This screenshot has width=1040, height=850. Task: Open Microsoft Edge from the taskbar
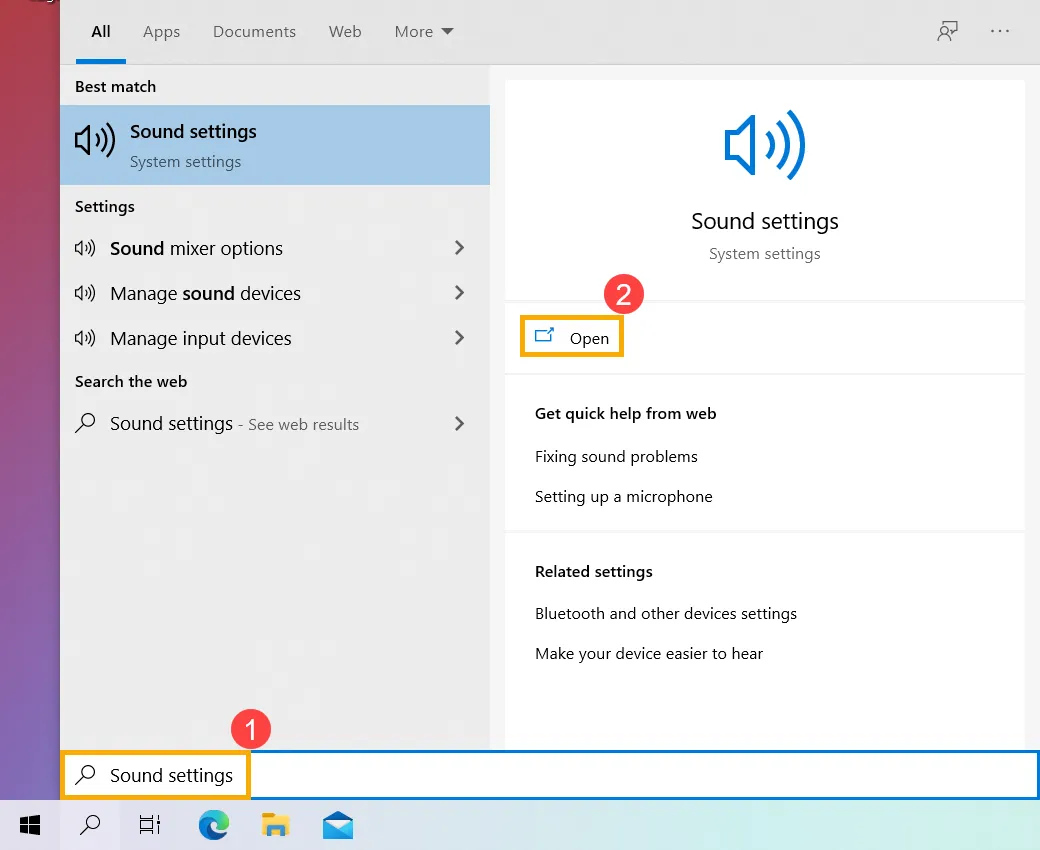tap(213, 825)
